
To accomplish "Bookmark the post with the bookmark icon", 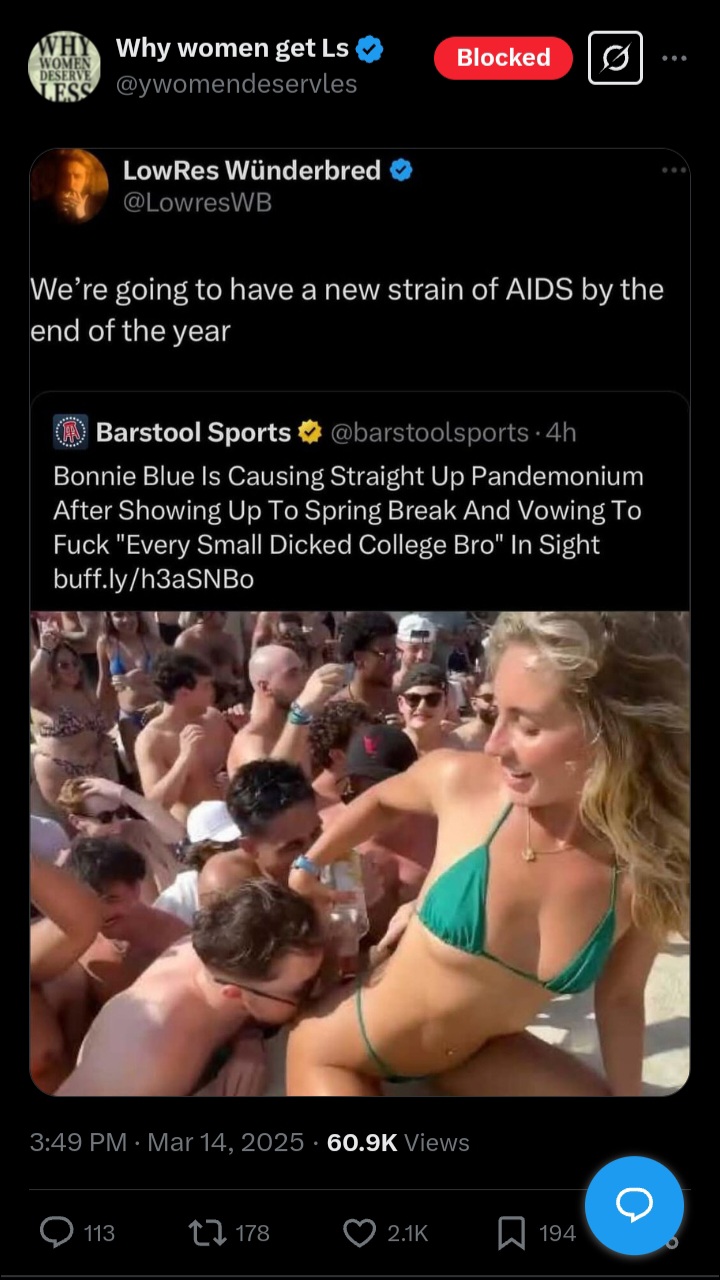I will point(511,1233).
